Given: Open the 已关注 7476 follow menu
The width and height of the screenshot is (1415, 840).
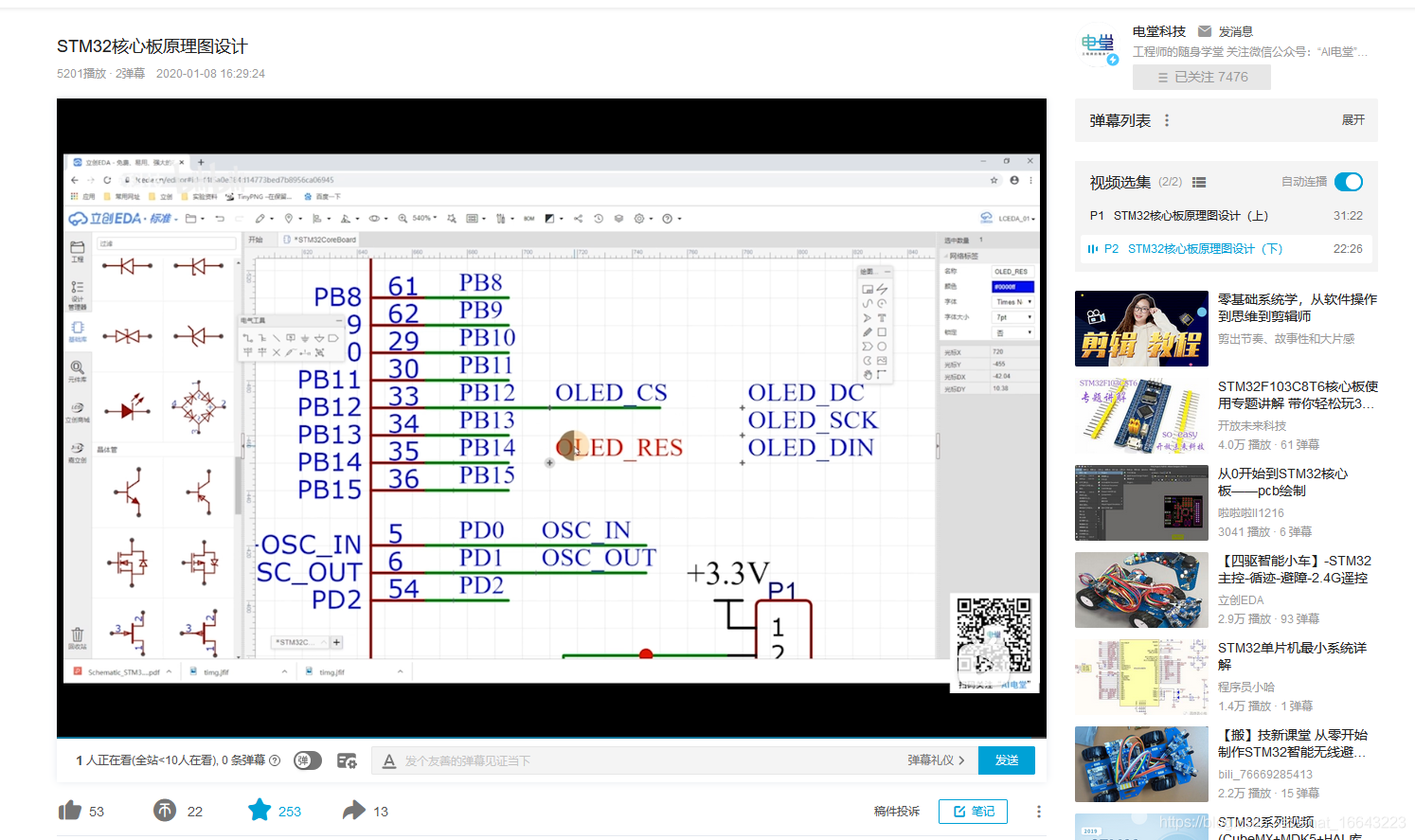Looking at the screenshot, I should tap(1202, 77).
